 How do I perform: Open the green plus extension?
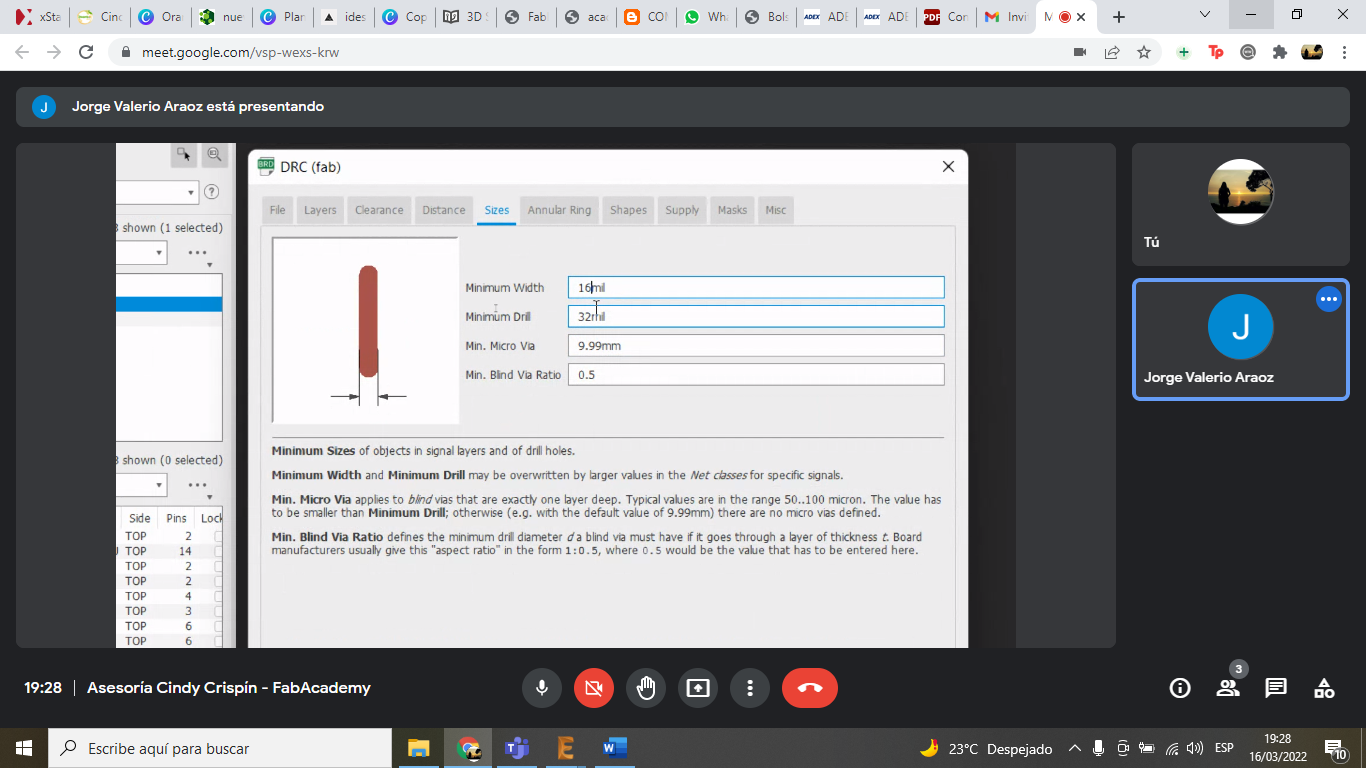click(1184, 52)
